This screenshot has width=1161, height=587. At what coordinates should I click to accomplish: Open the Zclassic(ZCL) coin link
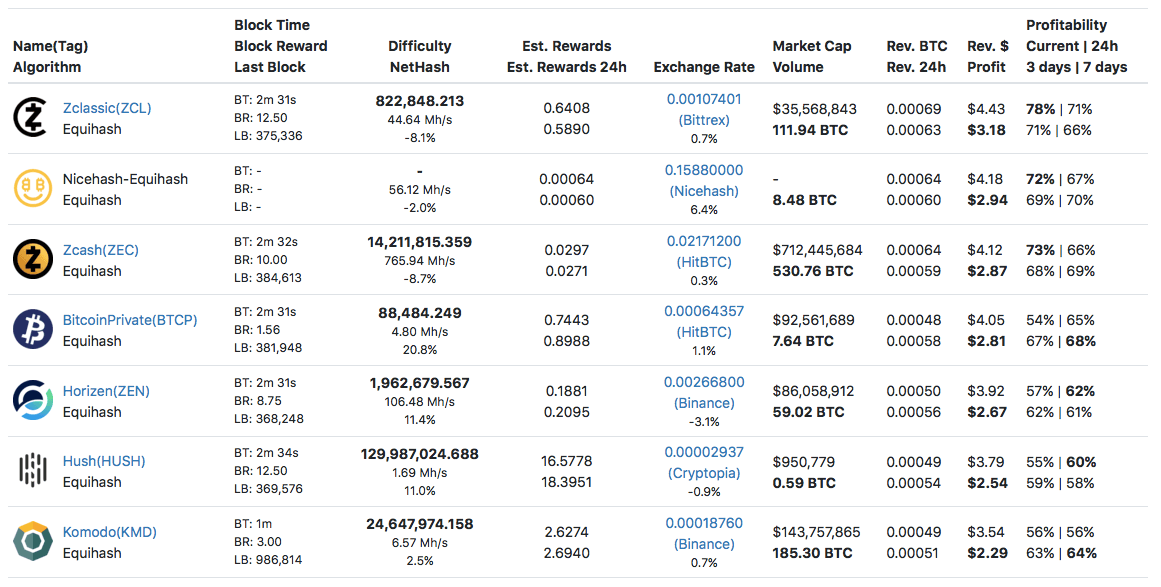click(x=106, y=108)
